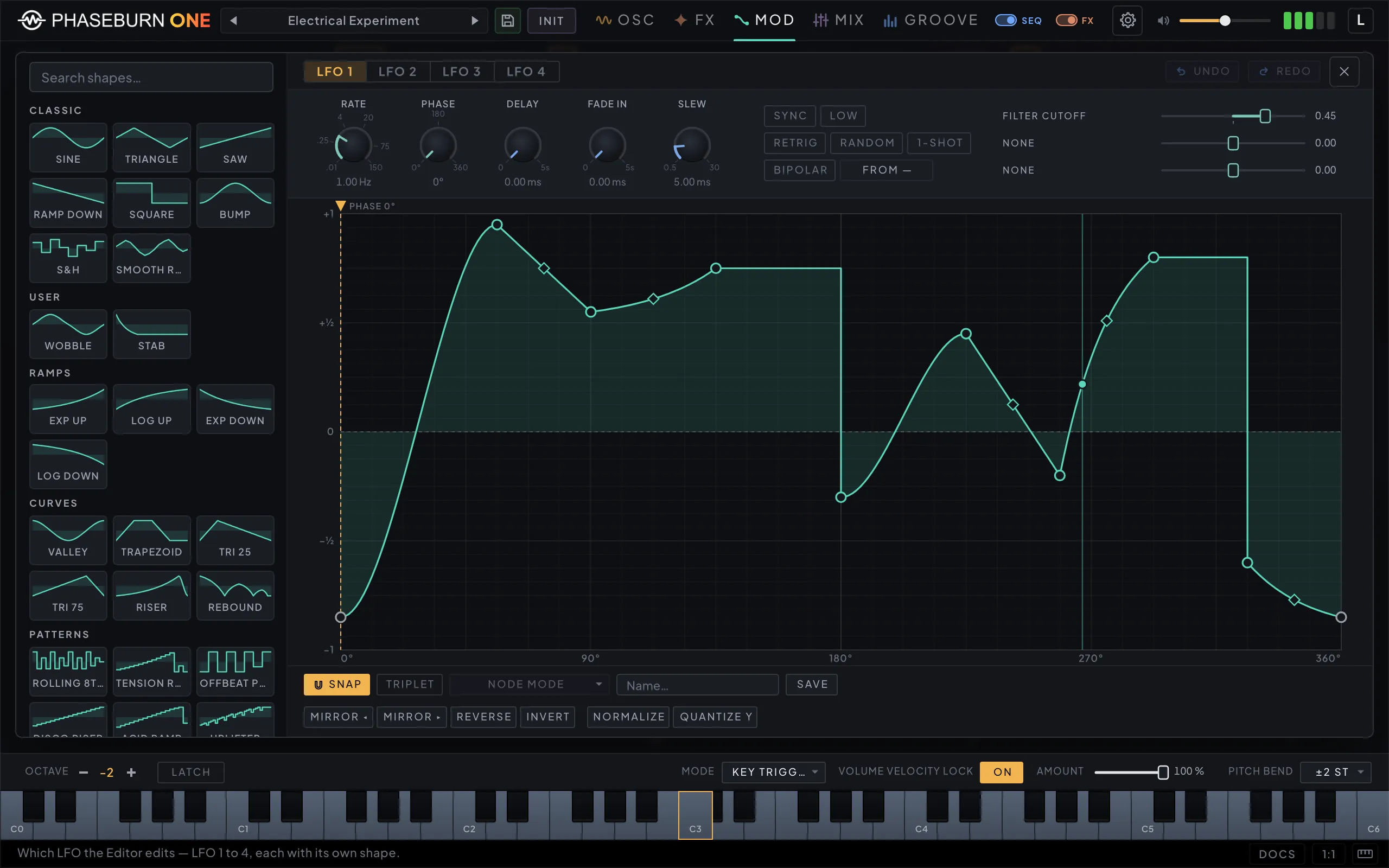This screenshot has height=868, width=1389.
Task: Pick the Ramp Down shape preset
Action: (x=68, y=202)
